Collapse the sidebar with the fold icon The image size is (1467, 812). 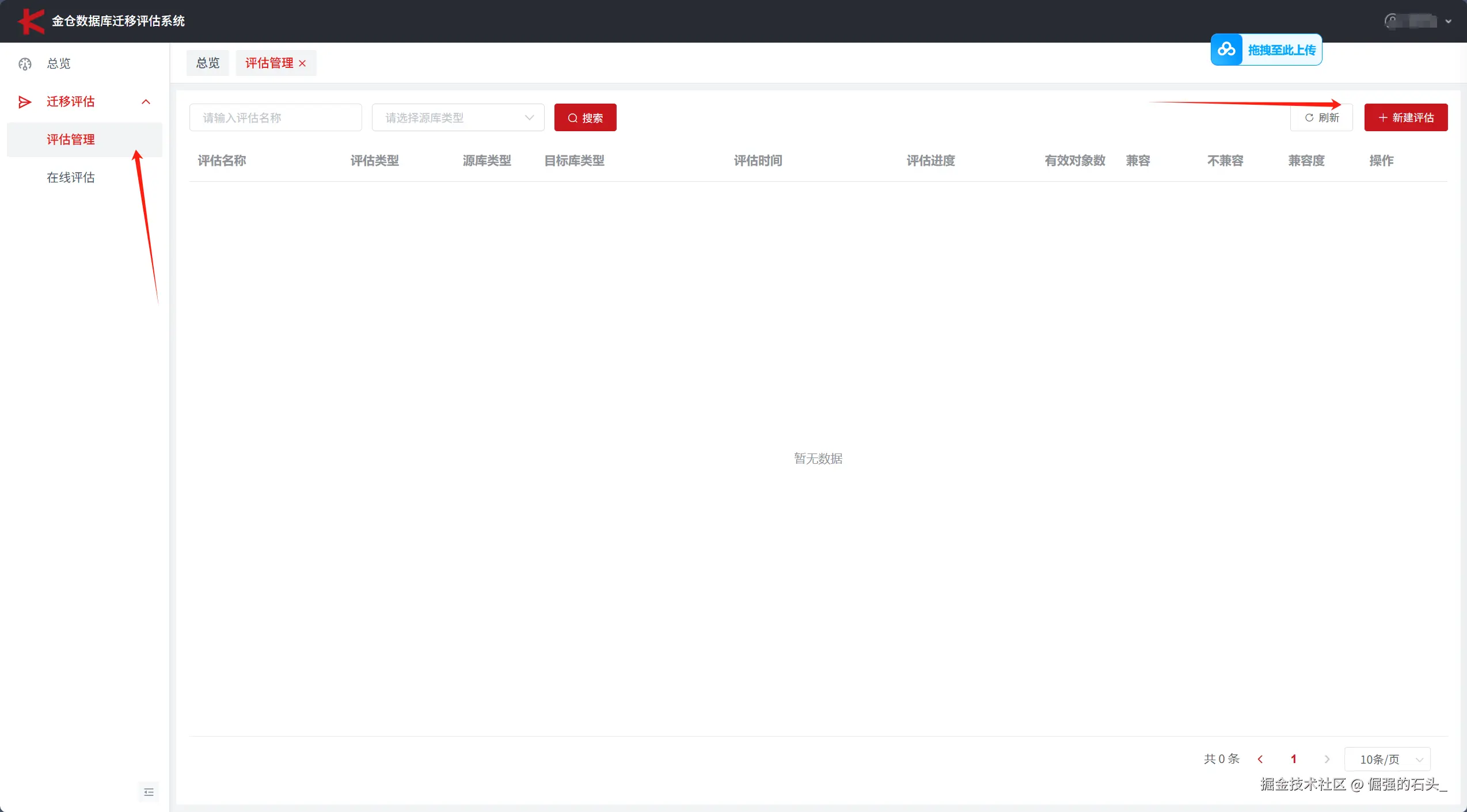pyautogui.click(x=149, y=792)
